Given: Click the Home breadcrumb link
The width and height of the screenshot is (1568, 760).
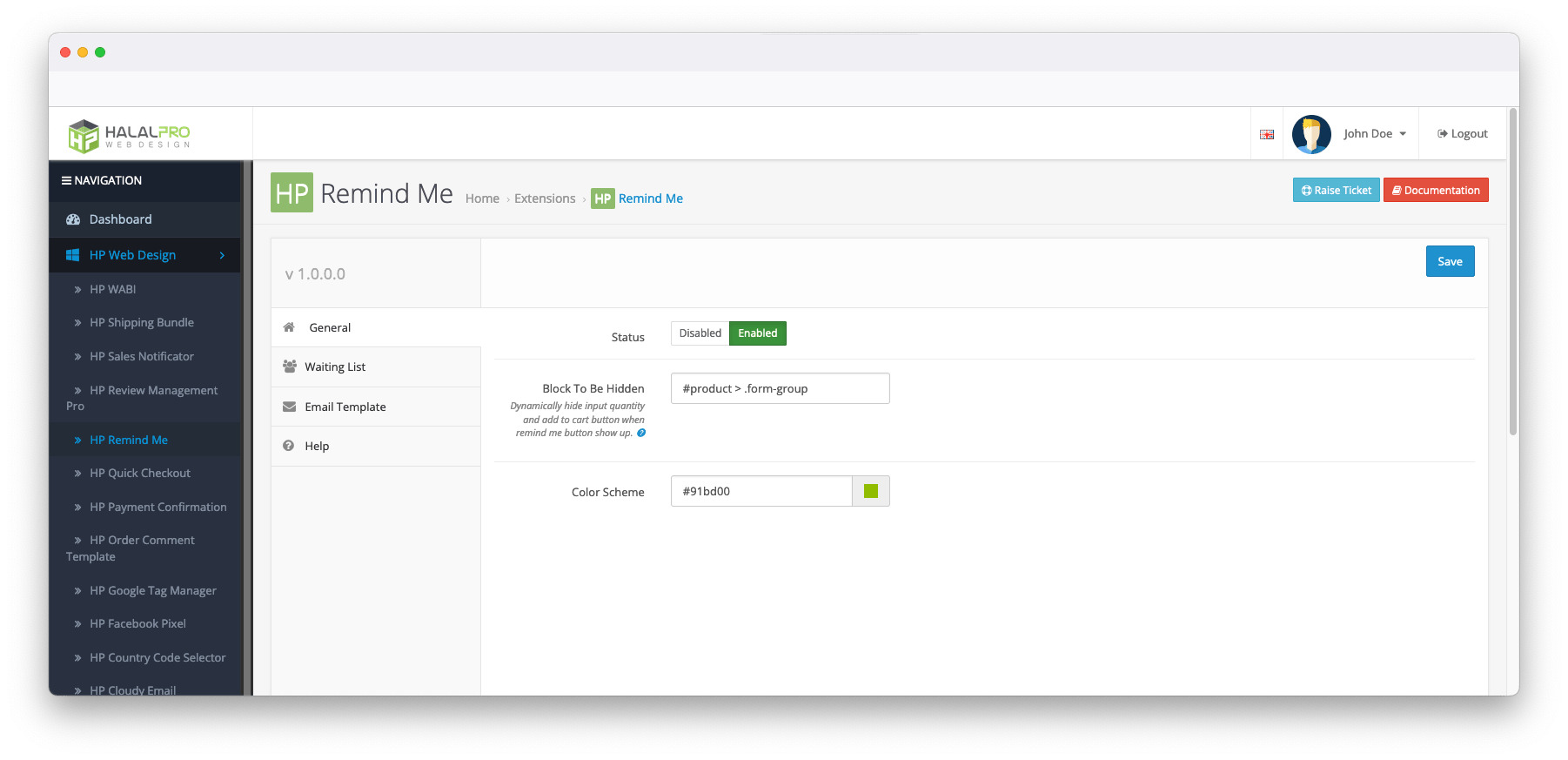Looking at the screenshot, I should [x=482, y=199].
